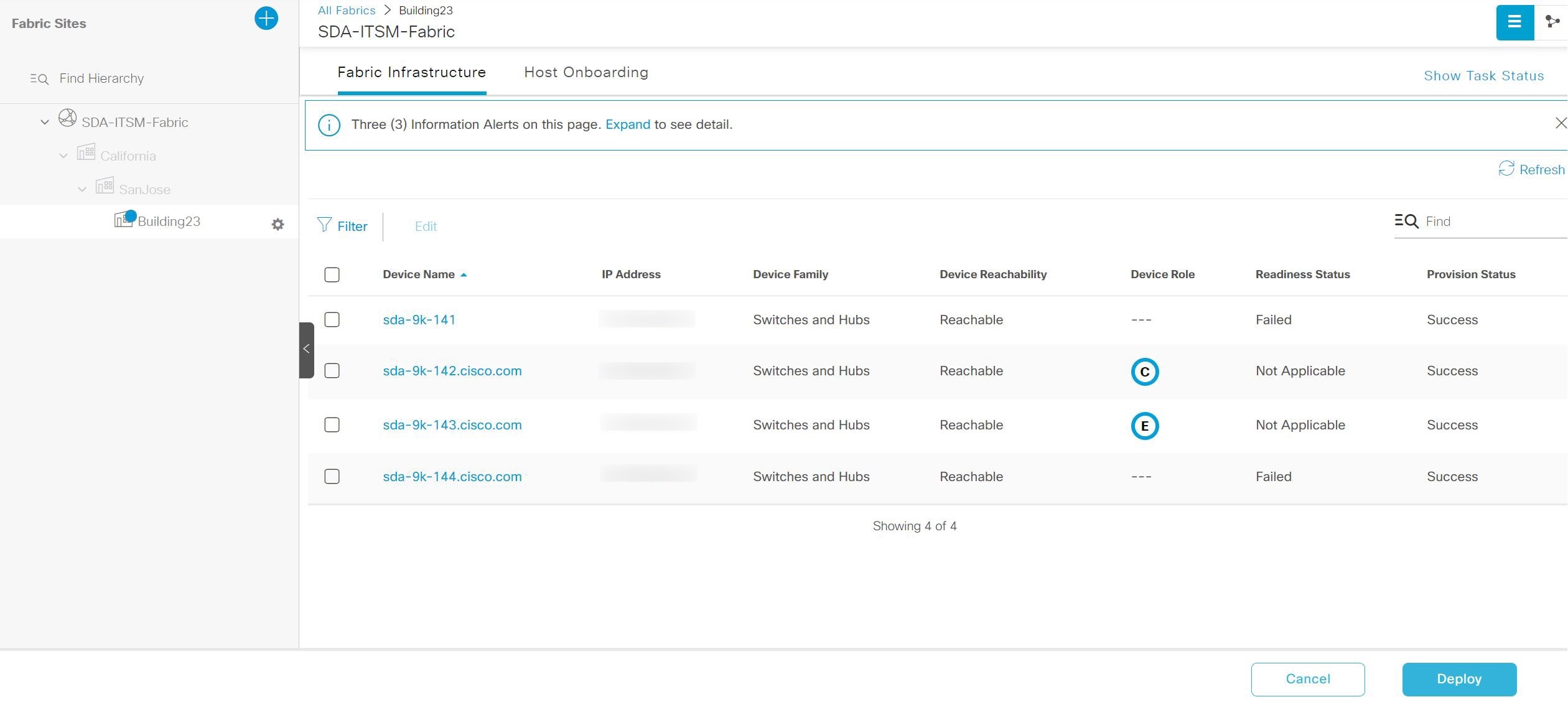
Task: Select the checkbox next to sda-9k-144.cisco.com
Action: click(333, 476)
